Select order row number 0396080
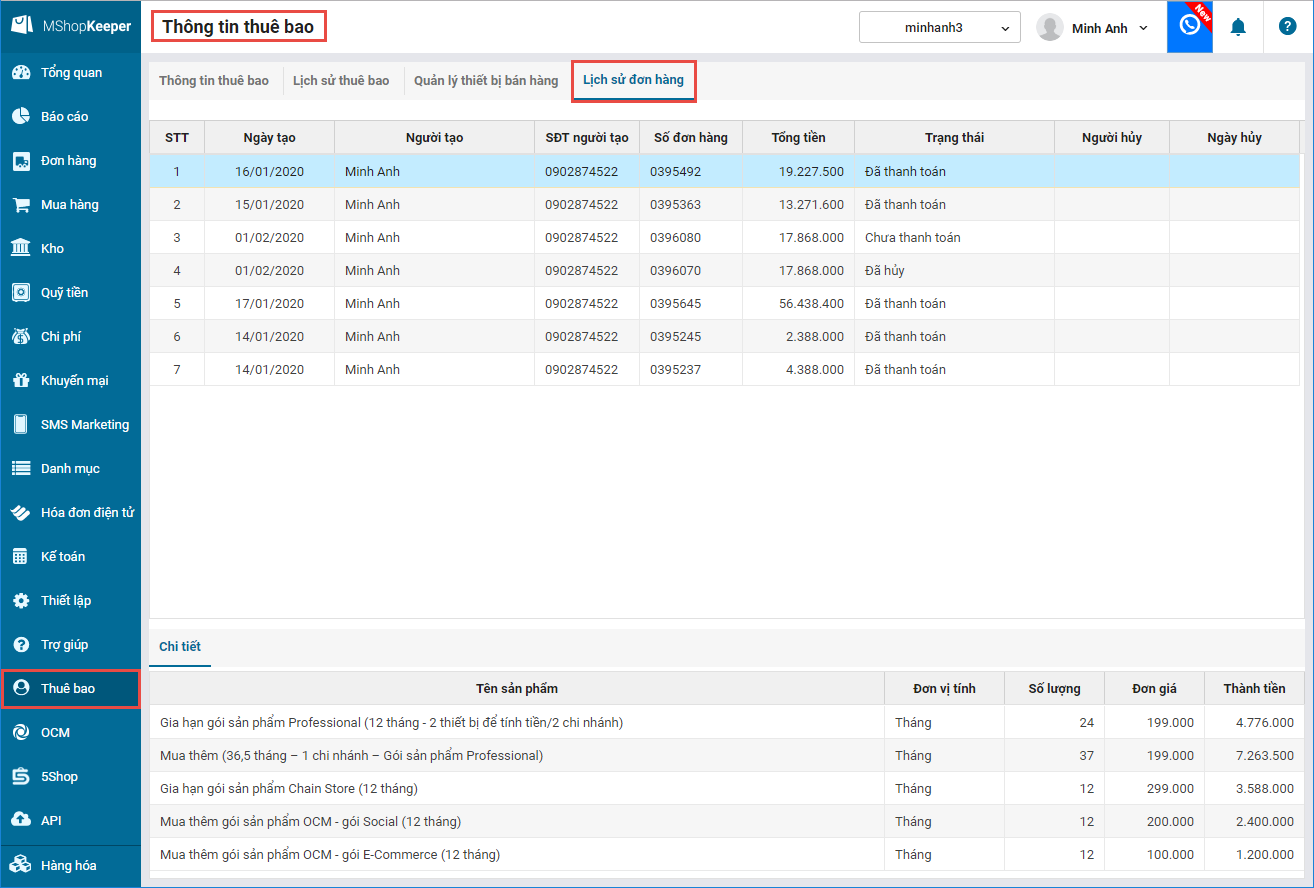This screenshot has width=1314, height=888. pyautogui.click(x=676, y=238)
